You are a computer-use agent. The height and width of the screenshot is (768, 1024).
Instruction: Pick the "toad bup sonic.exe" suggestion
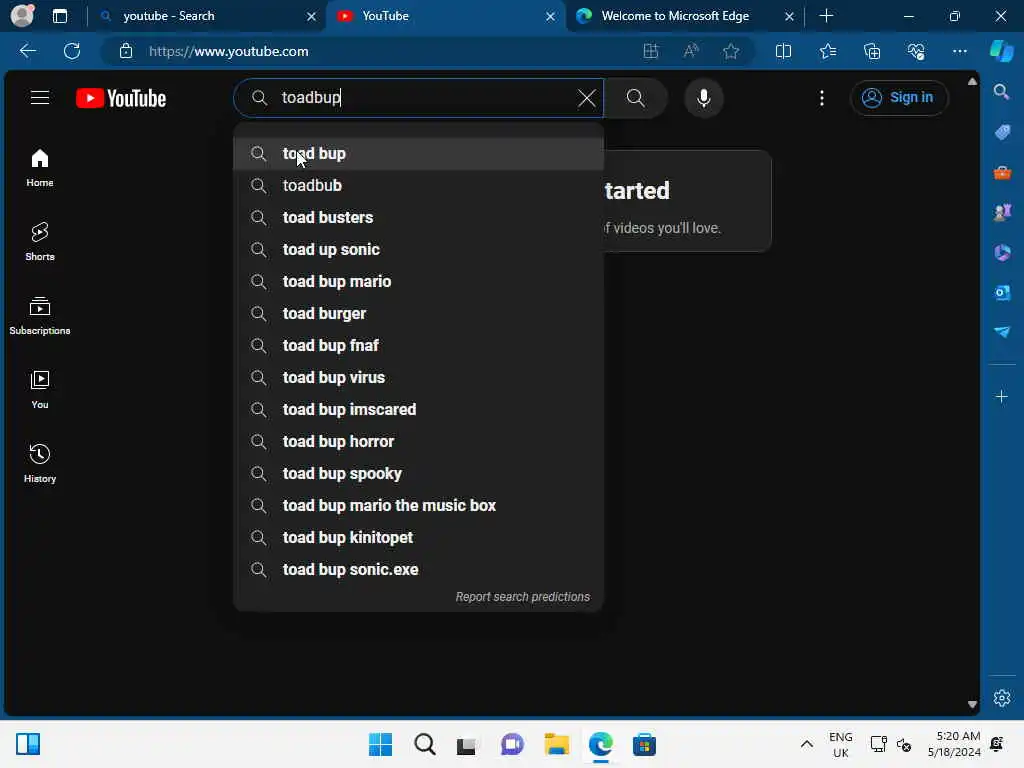point(419,569)
